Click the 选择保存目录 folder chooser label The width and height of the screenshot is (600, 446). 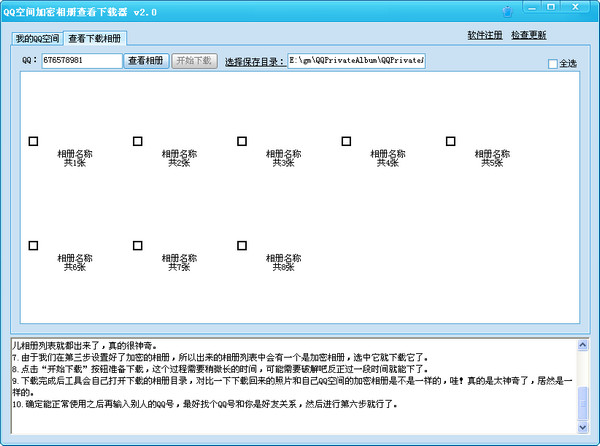pos(254,62)
